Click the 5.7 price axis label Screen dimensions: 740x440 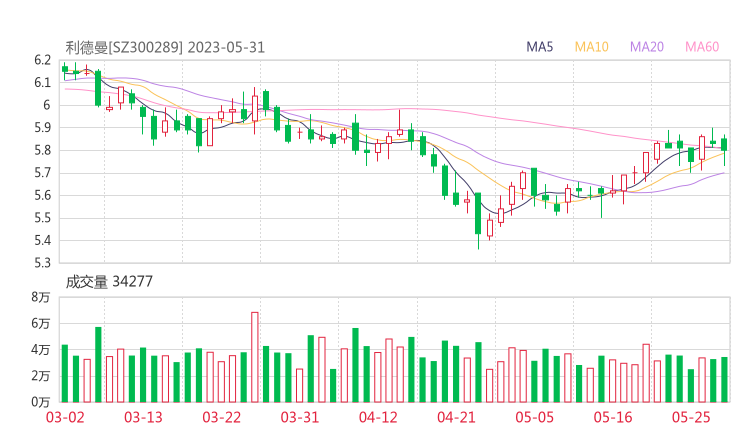pos(42,173)
